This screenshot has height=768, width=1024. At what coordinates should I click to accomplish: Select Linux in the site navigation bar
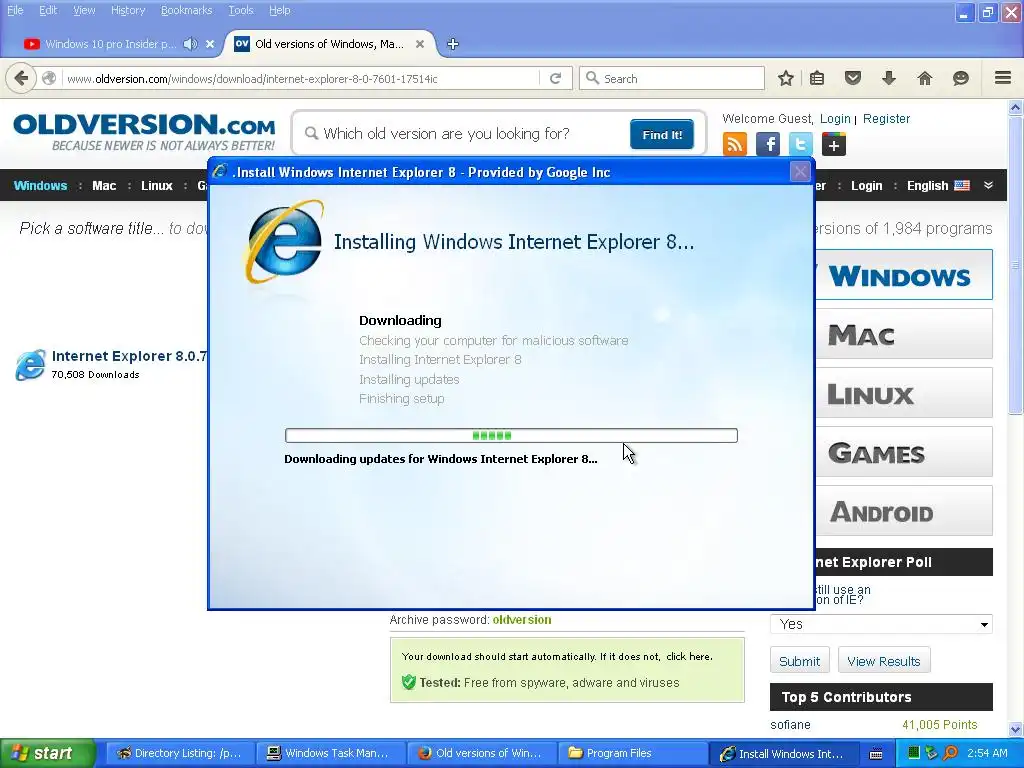(157, 185)
